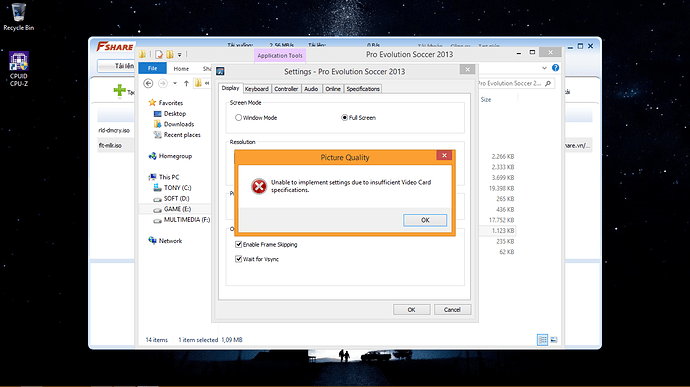Toggle the Wait for Vsync checkbox
This screenshot has width=690, height=387.
click(239, 259)
